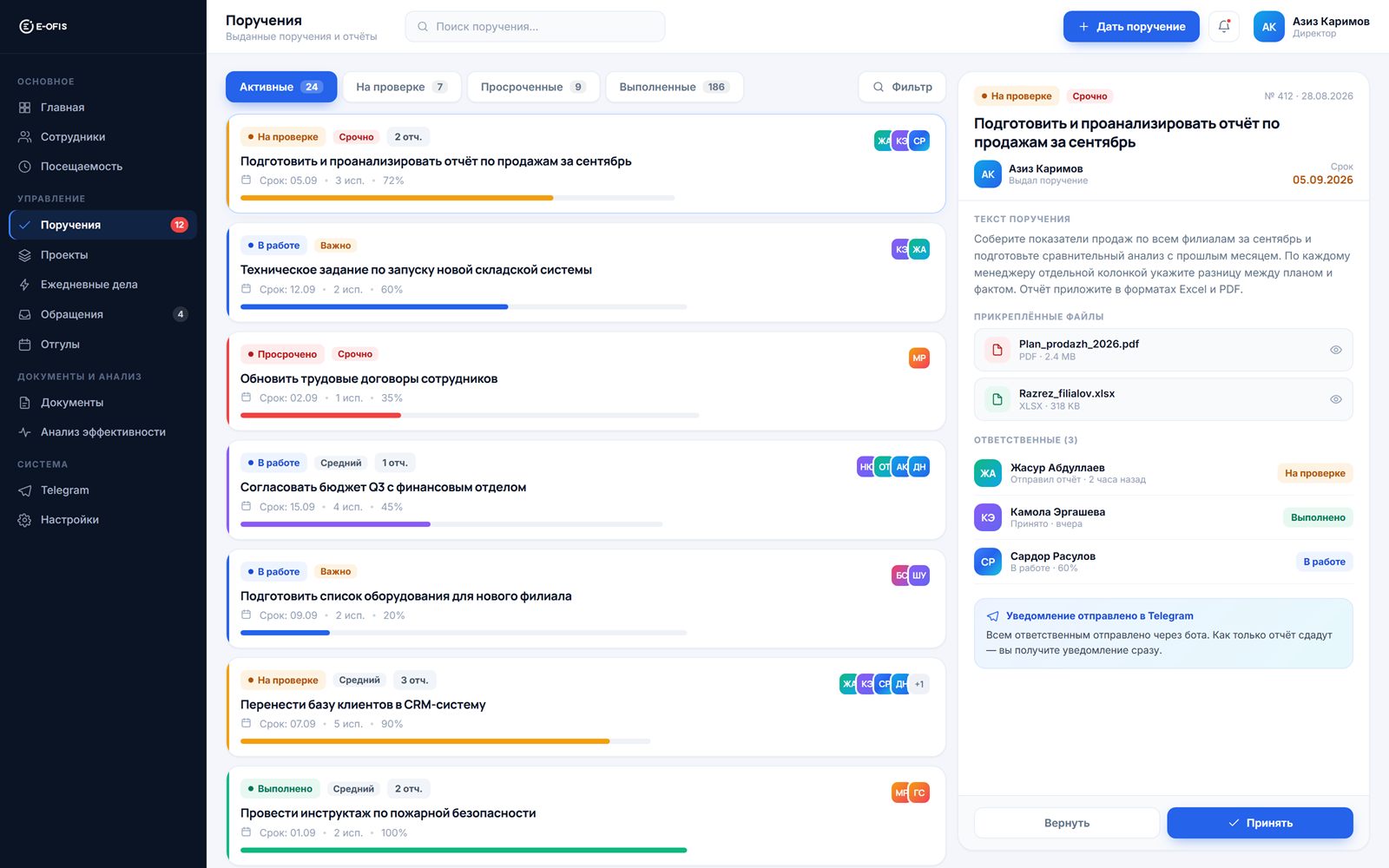Click progress bar of sales report task
The image size is (1389, 868).
[x=458, y=198]
